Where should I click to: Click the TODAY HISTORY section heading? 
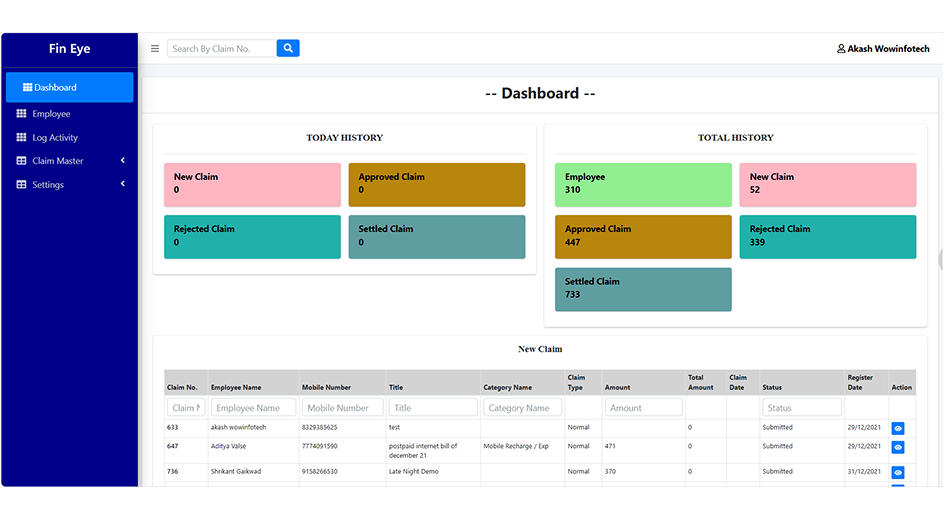pos(344,138)
